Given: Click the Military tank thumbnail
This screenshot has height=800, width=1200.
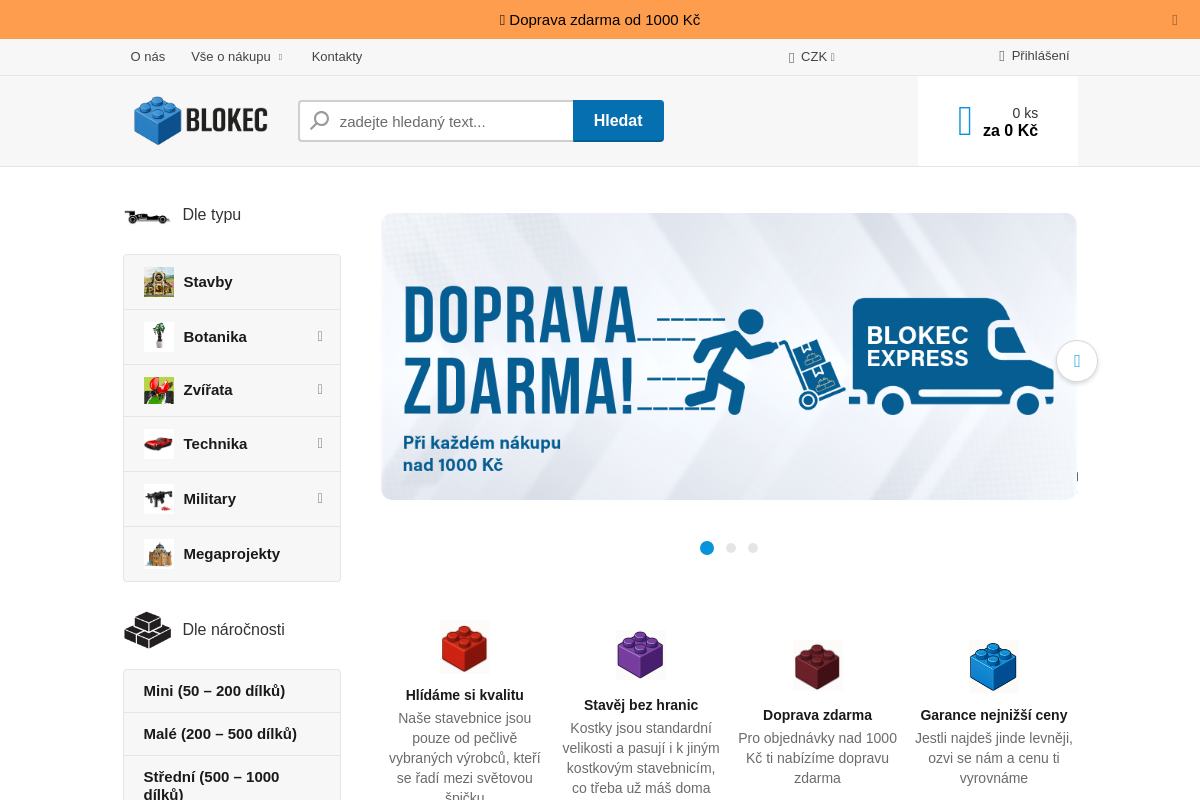Looking at the screenshot, I should tap(159, 499).
